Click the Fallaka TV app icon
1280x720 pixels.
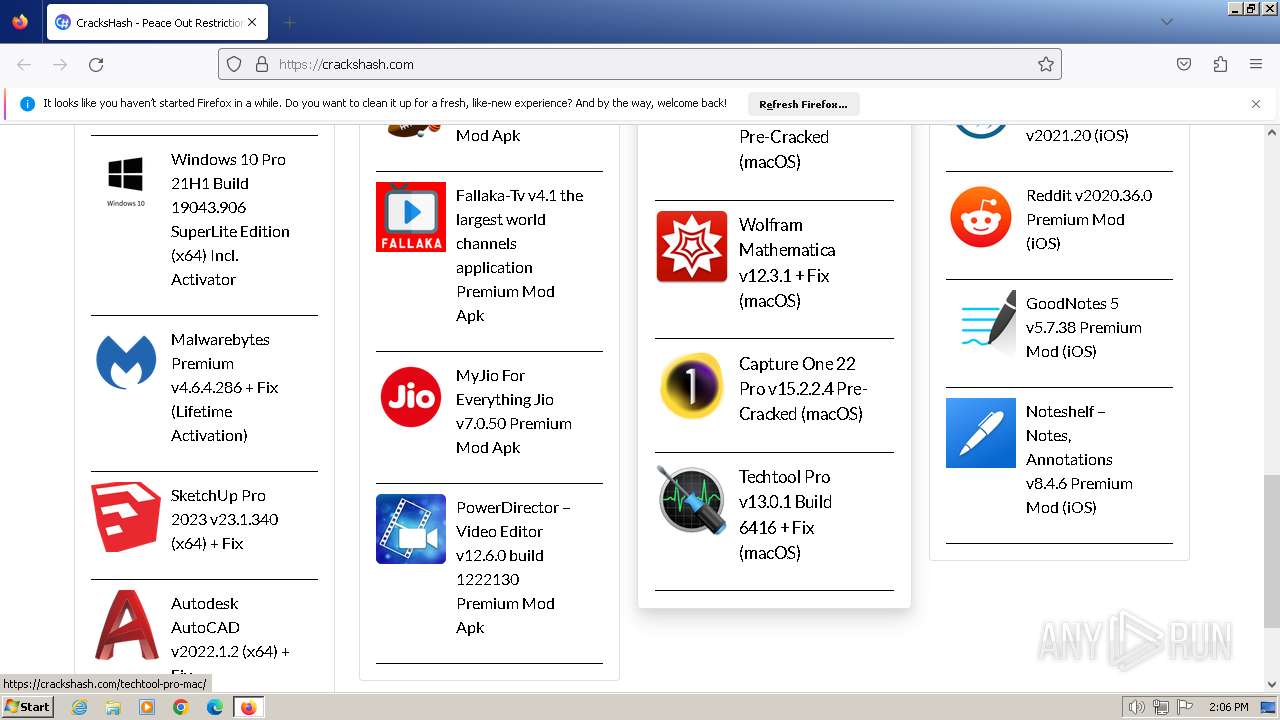(x=411, y=217)
